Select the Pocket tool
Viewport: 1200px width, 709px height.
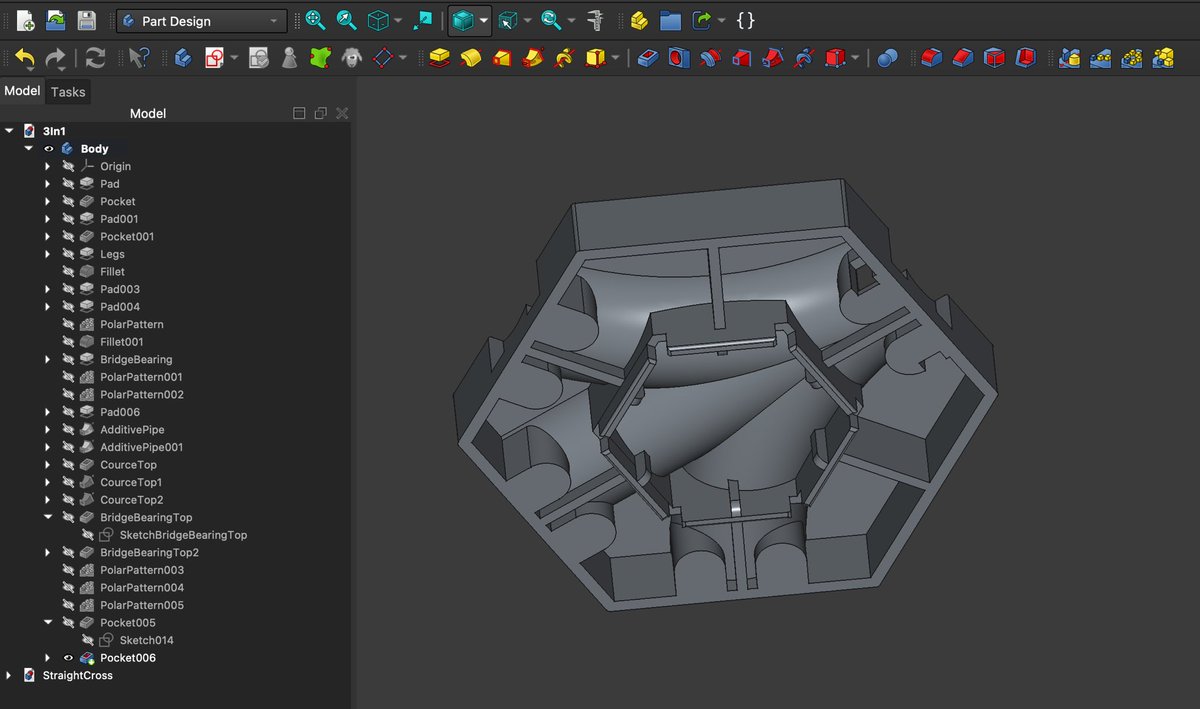(x=647, y=59)
